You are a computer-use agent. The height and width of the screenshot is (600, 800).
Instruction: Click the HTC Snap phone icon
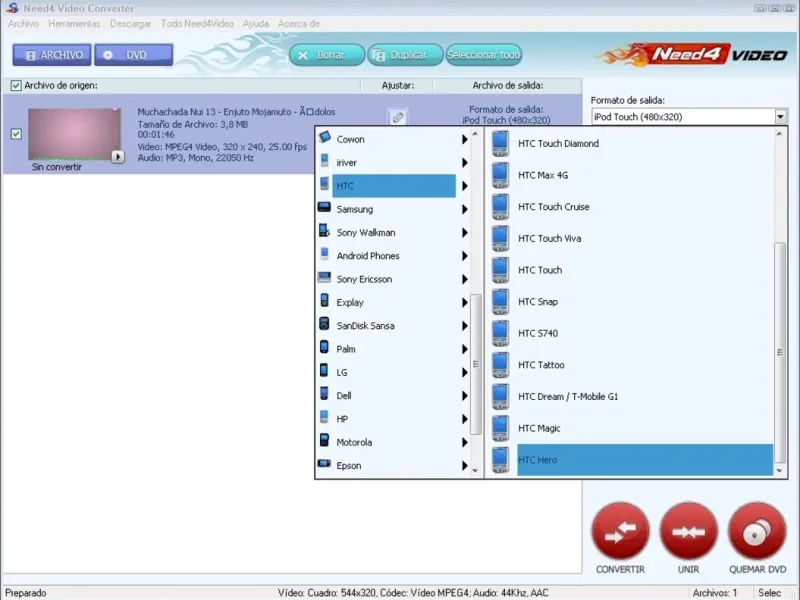click(501, 302)
